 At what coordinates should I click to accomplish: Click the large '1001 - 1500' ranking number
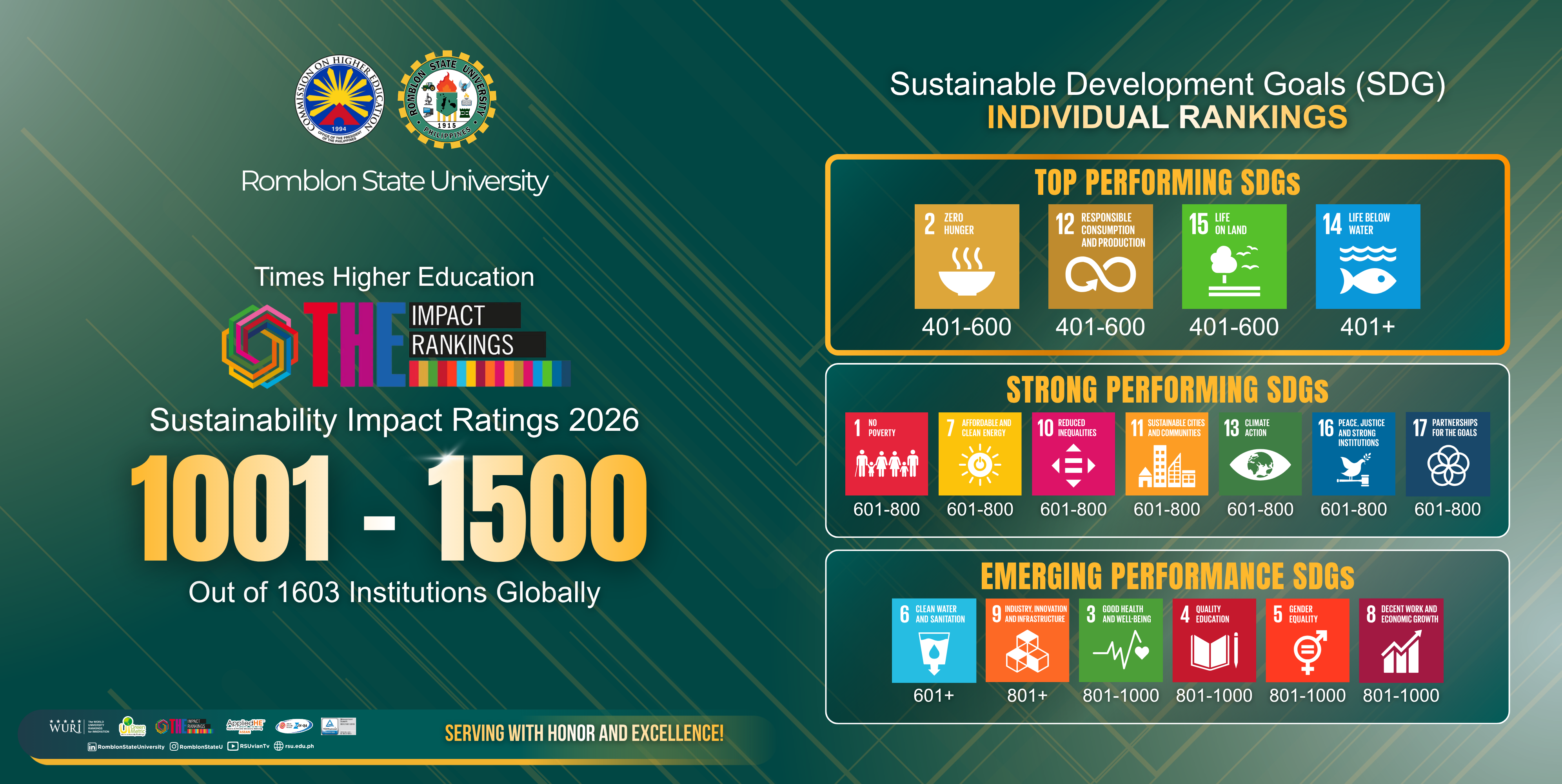pyautogui.click(x=389, y=508)
